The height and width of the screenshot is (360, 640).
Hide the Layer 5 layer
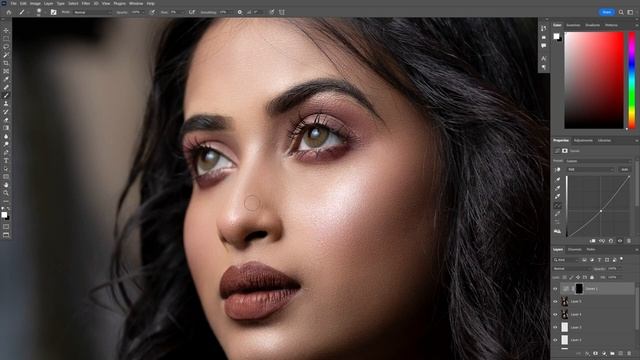pyautogui.click(x=555, y=302)
